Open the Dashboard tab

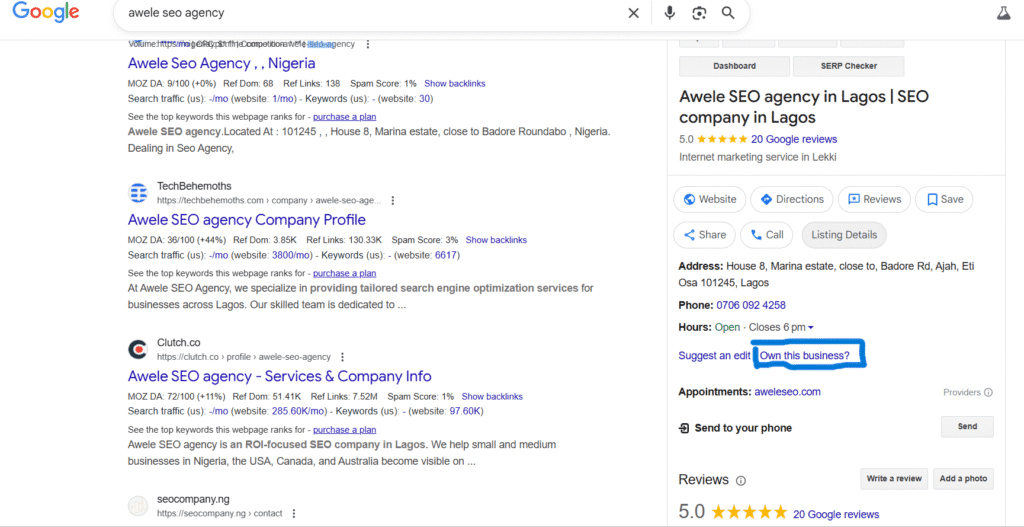point(734,66)
